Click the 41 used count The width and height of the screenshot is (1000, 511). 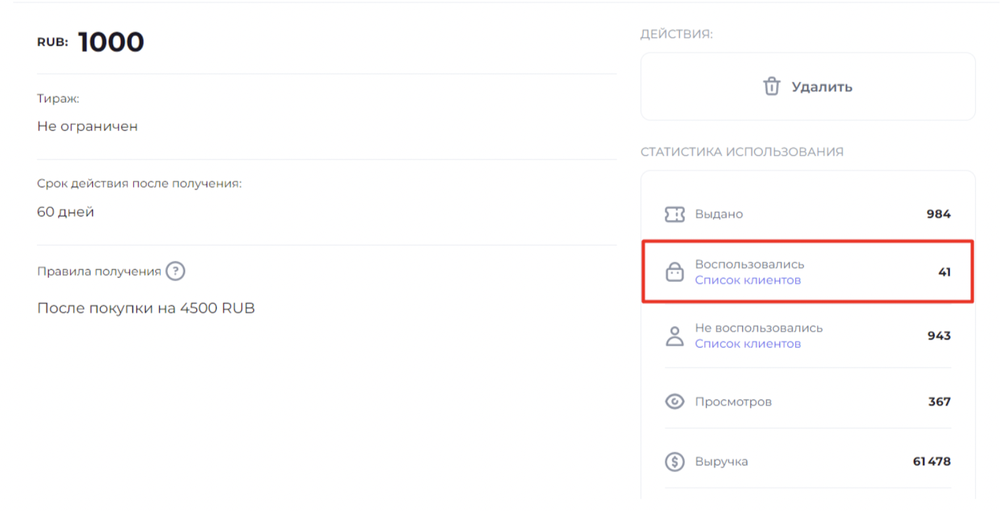[x=945, y=272]
